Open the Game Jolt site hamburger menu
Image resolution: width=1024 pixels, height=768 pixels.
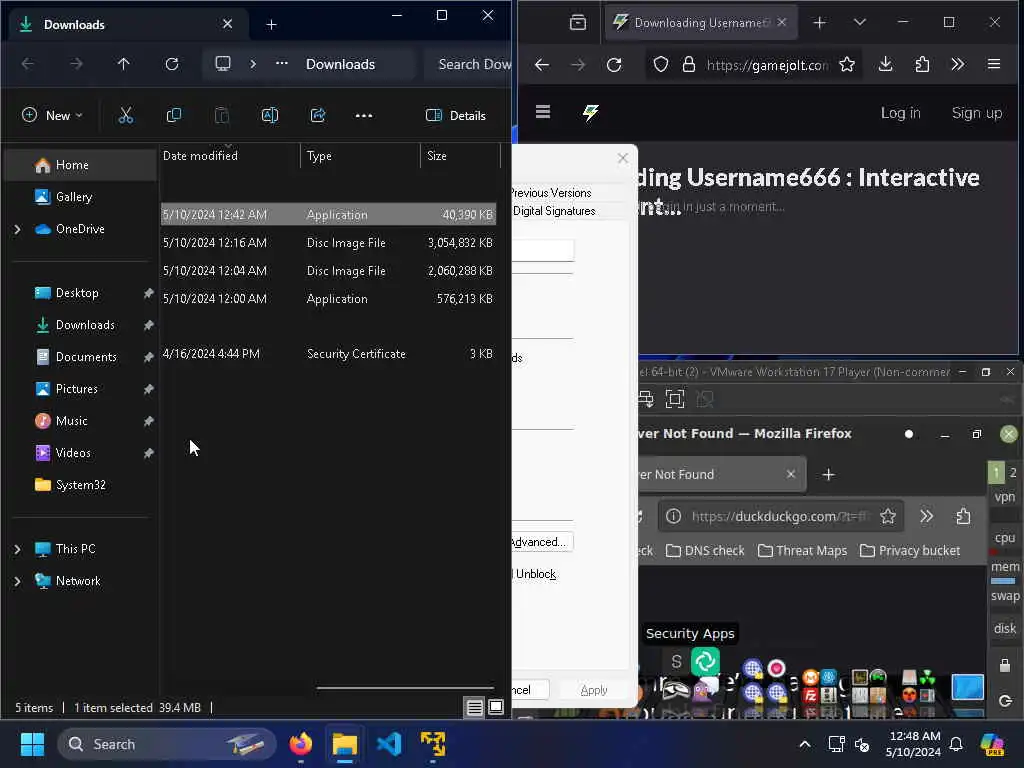tap(543, 112)
